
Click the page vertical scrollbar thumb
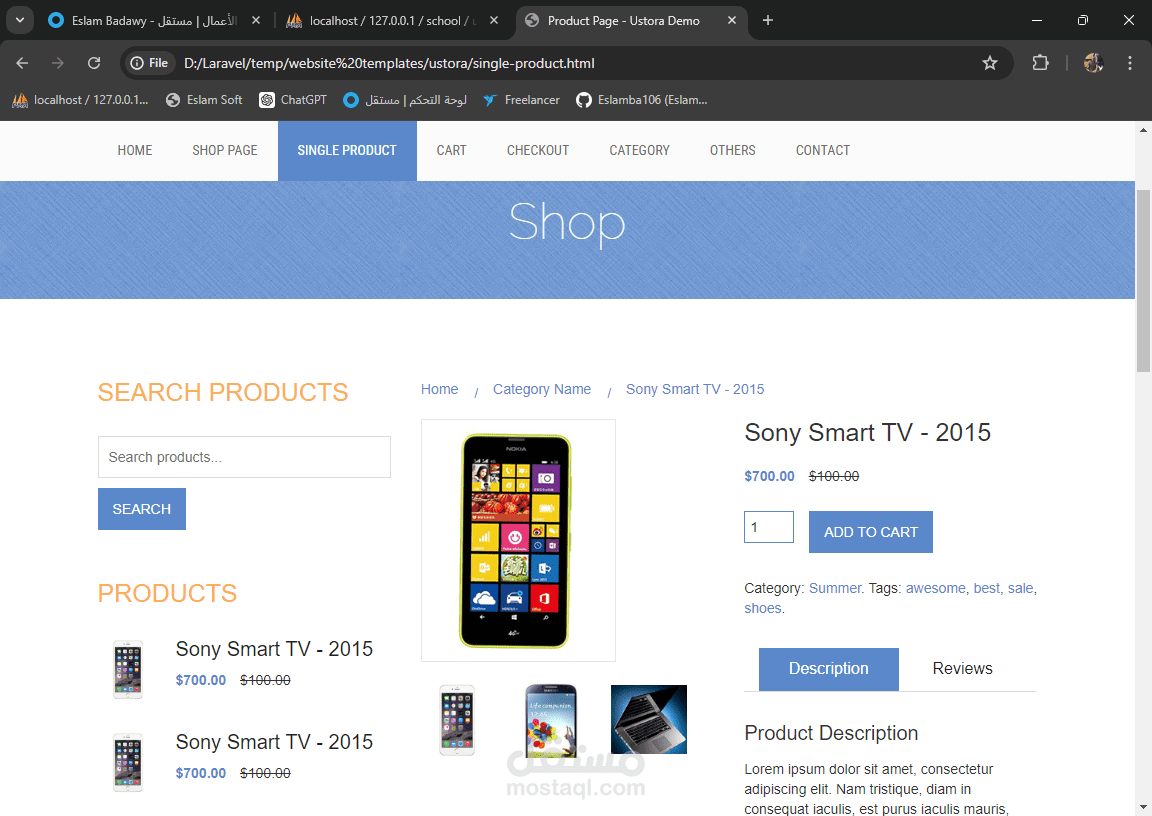1143,281
